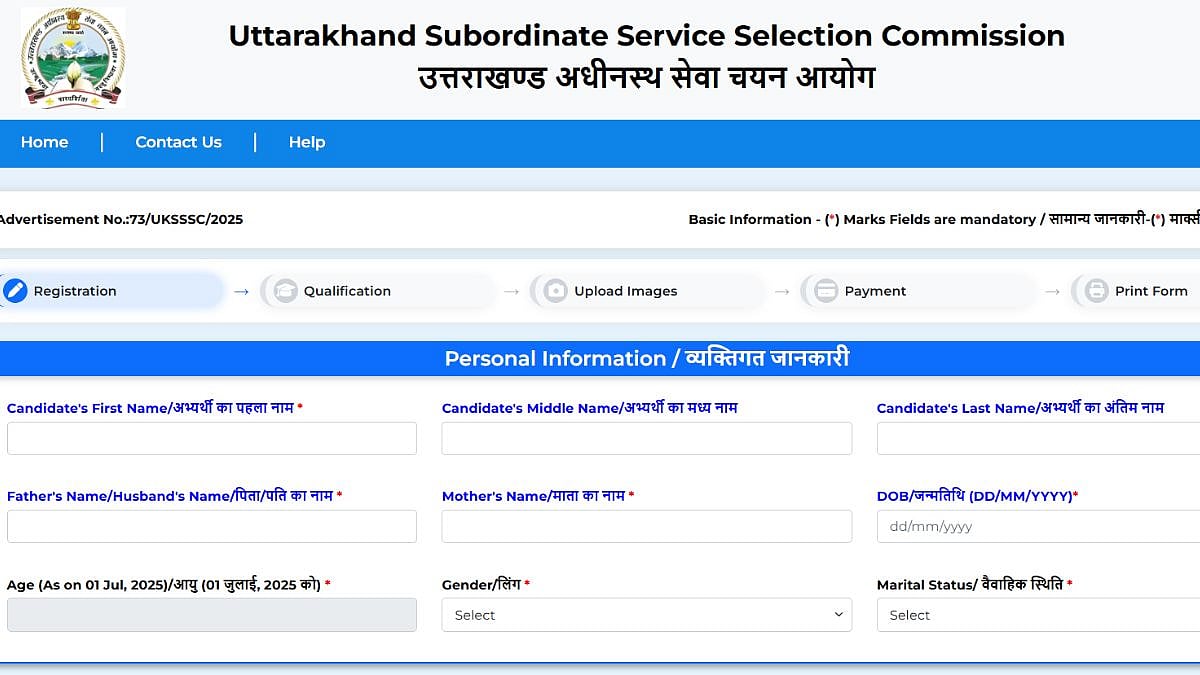Image resolution: width=1200 pixels, height=675 pixels.
Task: Open the Contact Us menu item
Action: pyautogui.click(x=179, y=142)
